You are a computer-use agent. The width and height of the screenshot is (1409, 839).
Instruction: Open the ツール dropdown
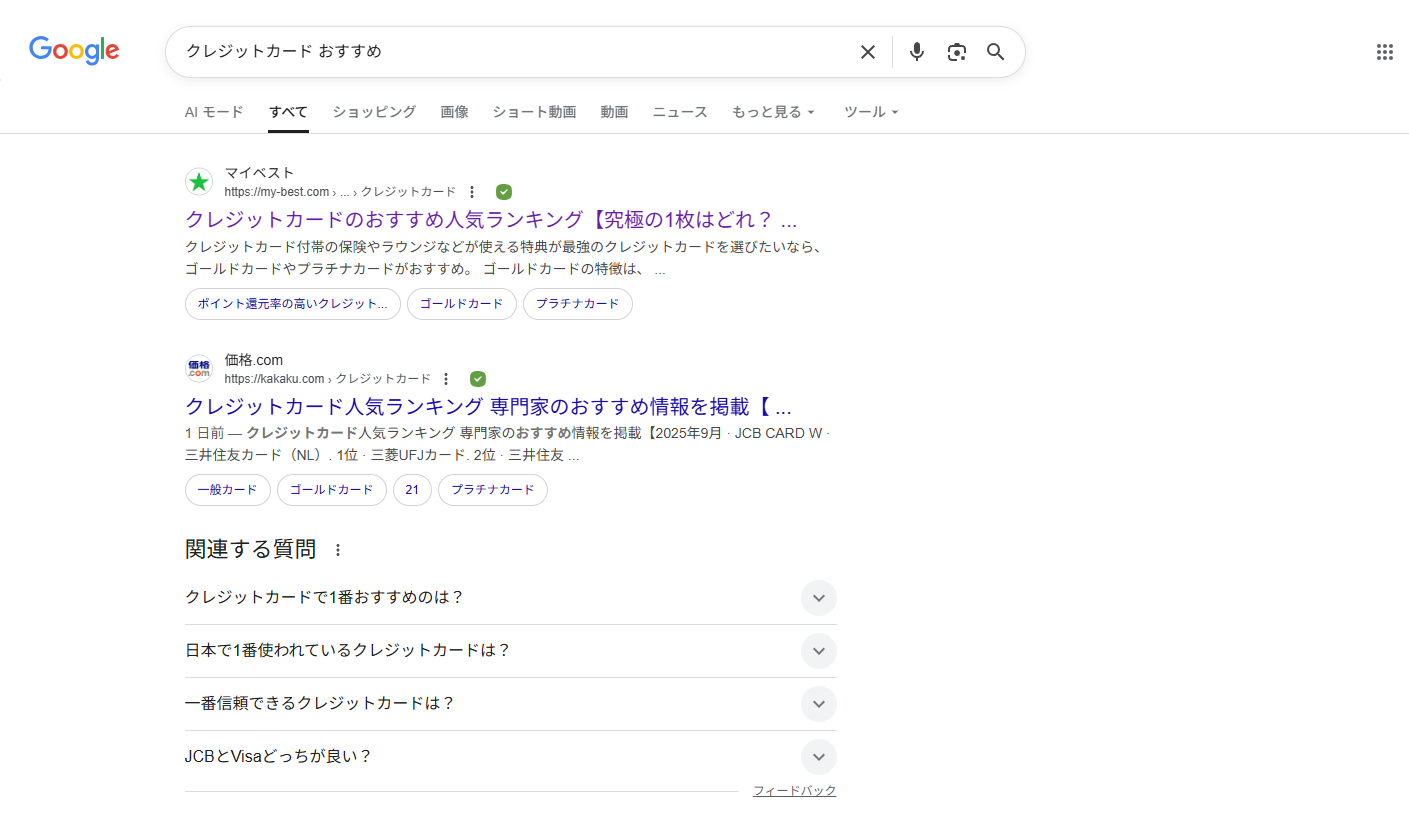[x=871, y=112]
